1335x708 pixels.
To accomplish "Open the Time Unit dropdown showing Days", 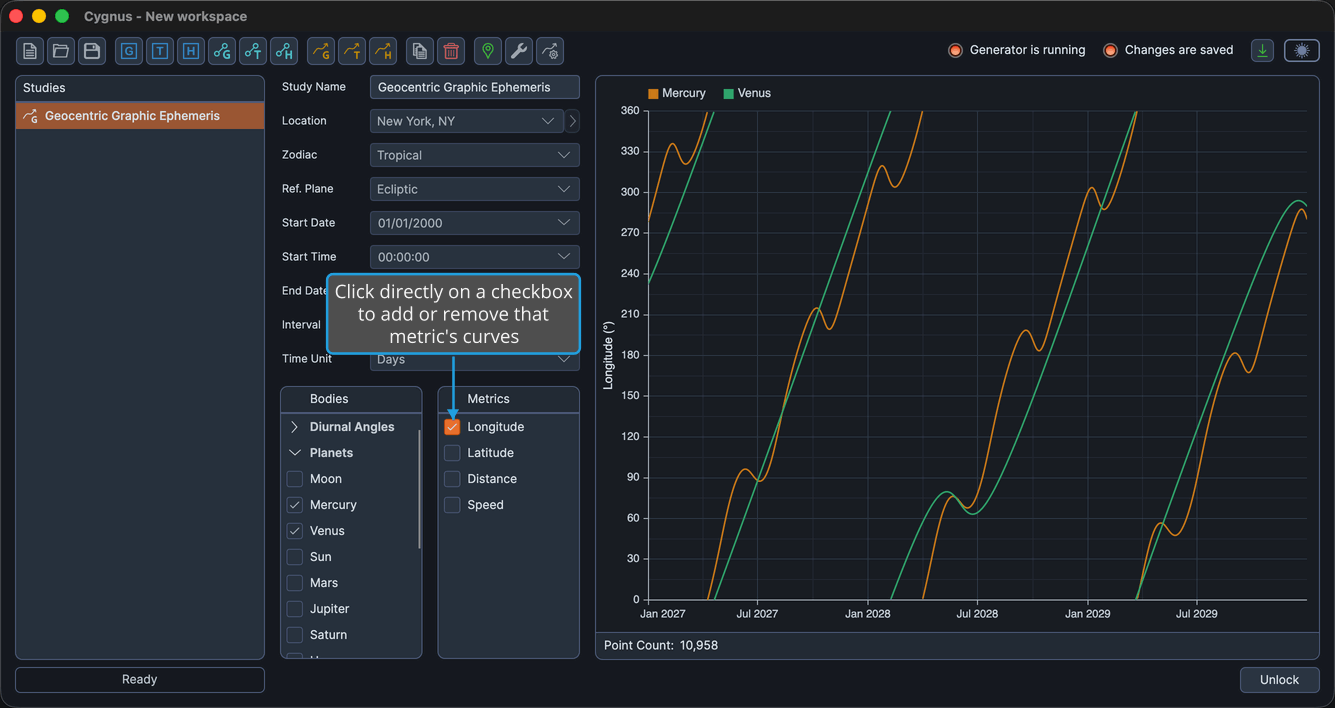I will click(475, 360).
